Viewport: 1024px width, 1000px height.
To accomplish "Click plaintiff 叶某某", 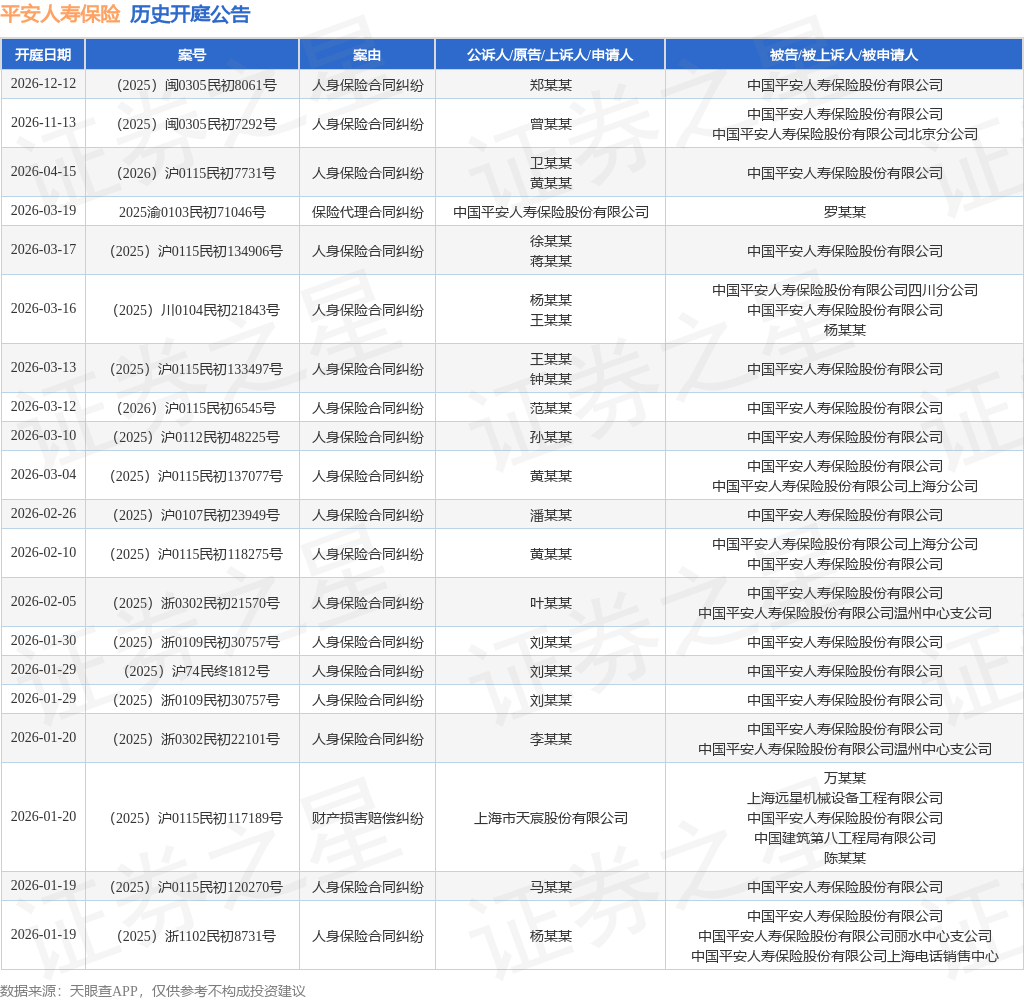I will (551, 603).
